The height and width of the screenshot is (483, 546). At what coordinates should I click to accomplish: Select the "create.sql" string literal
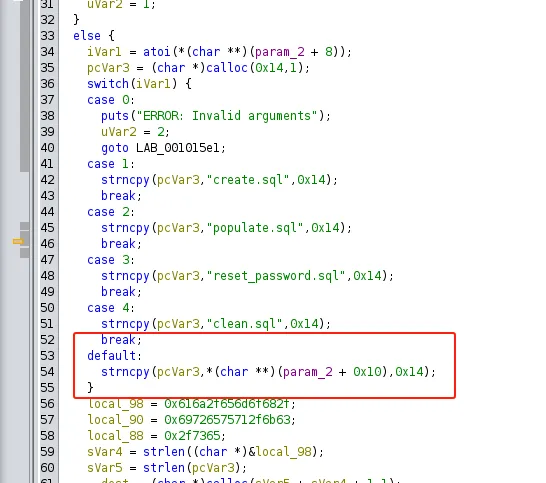[248, 180]
